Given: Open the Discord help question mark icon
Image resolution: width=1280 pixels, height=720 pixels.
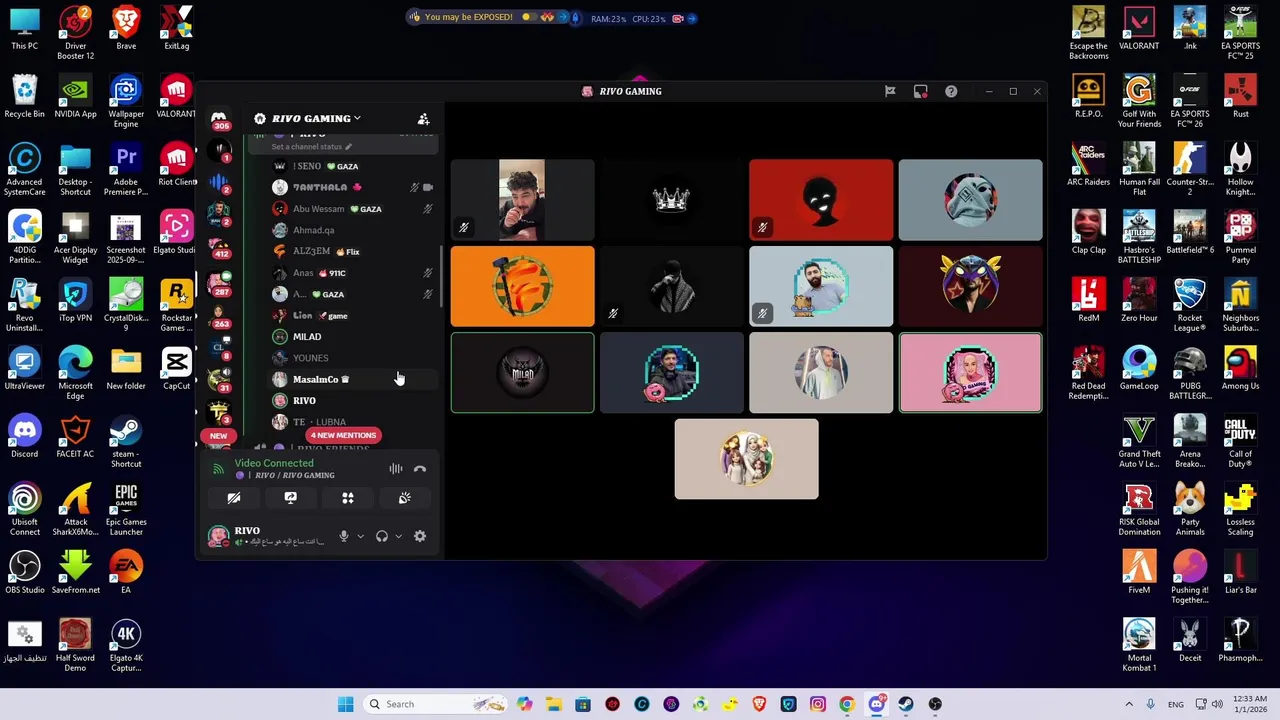Looking at the screenshot, I should 951,91.
